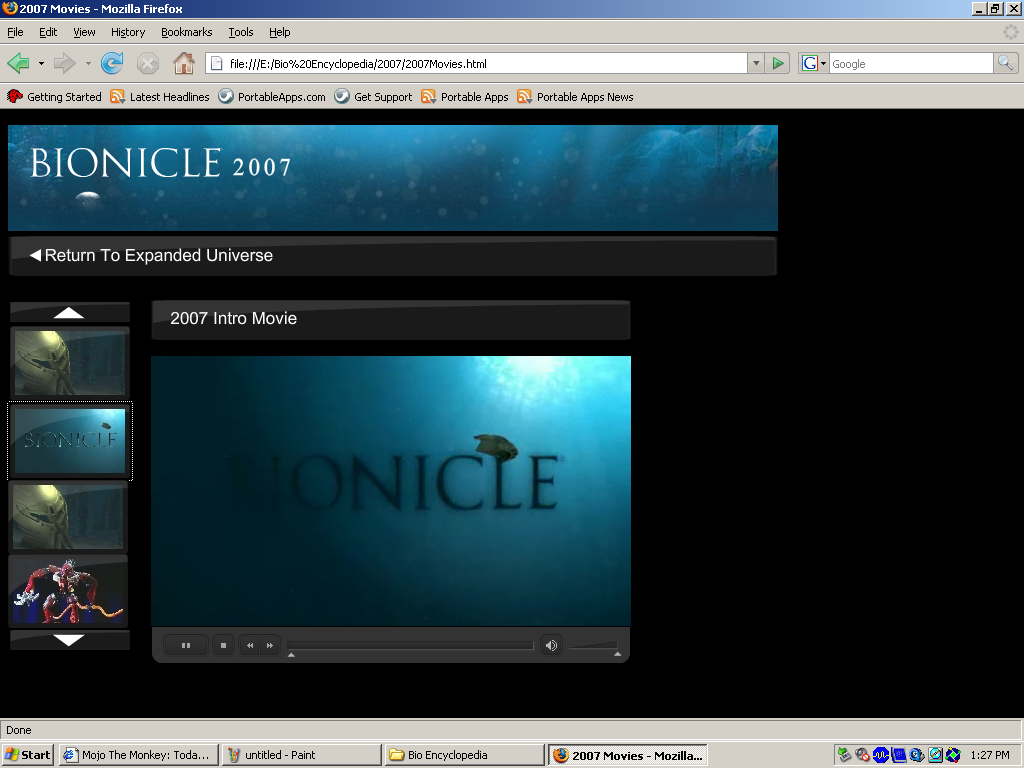Open the Bookmarks menu

[x=187, y=32]
